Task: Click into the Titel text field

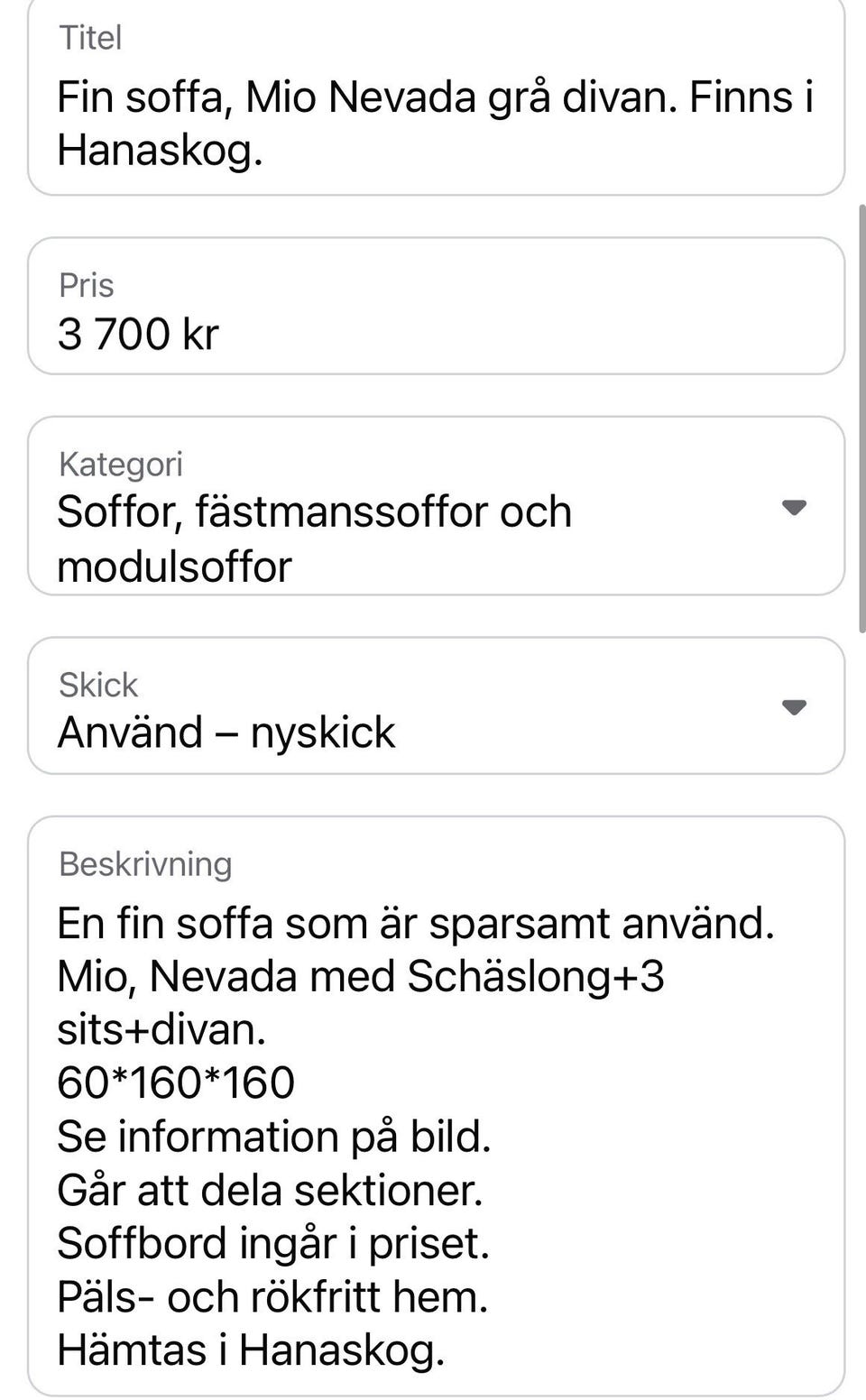Action: coord(435,123)
